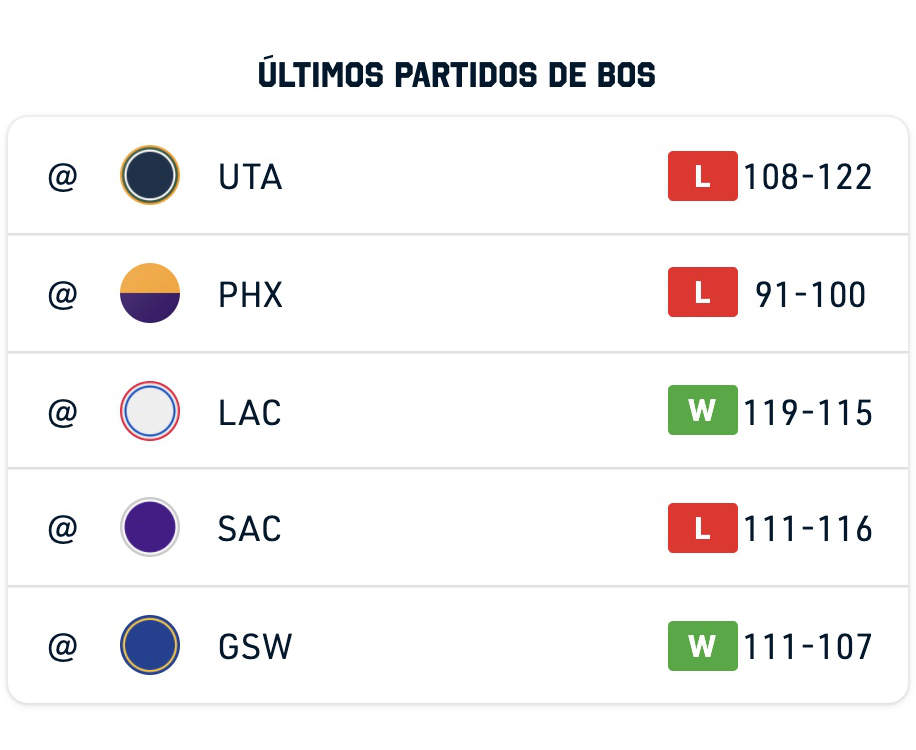Viewport: 916px width, 750px height.
Task: Click the red L badge on UTA row
Action: point(703,176)
